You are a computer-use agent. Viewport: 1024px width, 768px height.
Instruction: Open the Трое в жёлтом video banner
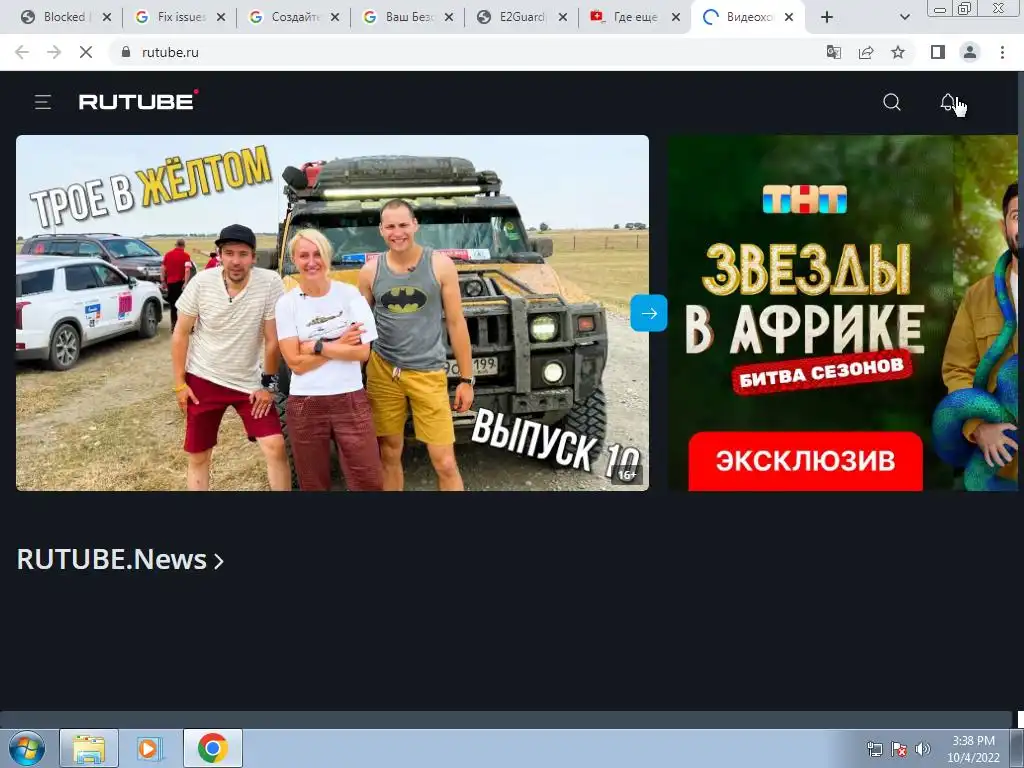(332, 313)
